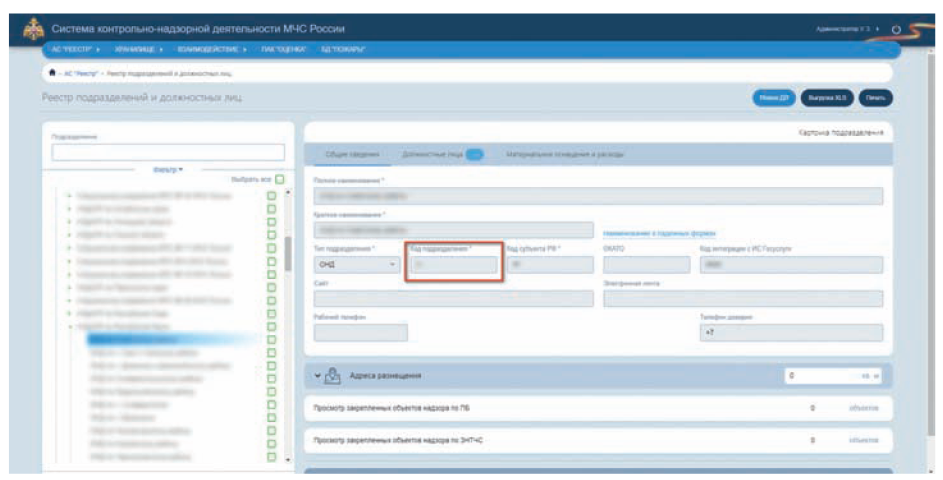Image resolution: width=943 pixels, height=480 pixels.
Task: Click the 'ОКАТО' field
Action: [x=647, y=265]
